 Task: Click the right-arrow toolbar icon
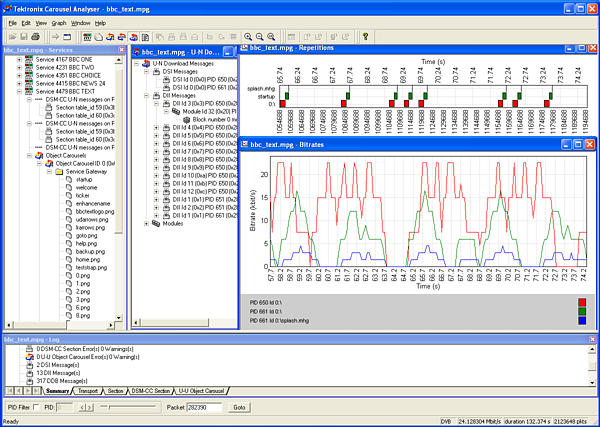(56, 37)
